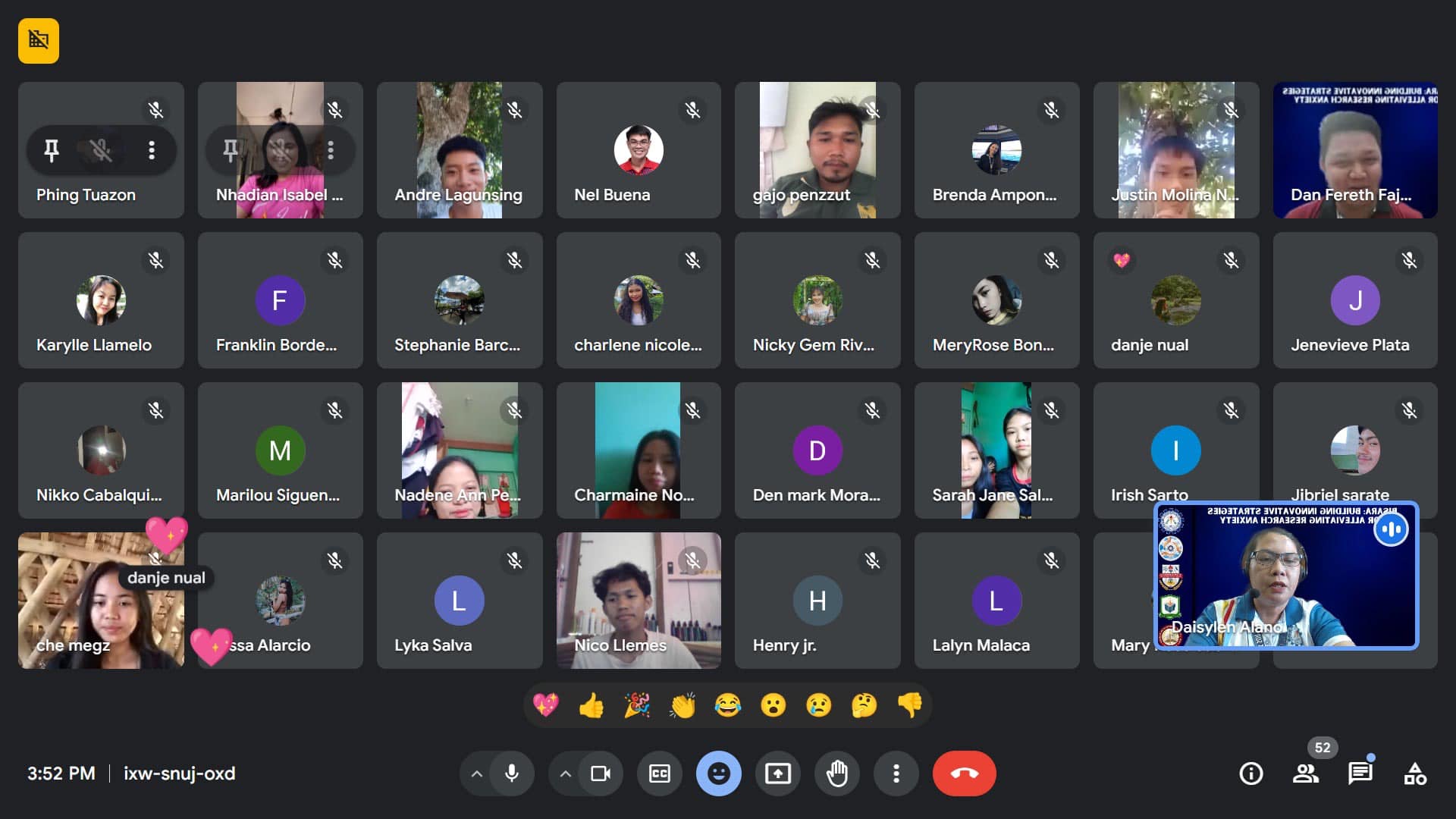The width and height of the screenshot is (1456, 819).
Task: Open meeting details info icon
Action: pos(1250,773)
